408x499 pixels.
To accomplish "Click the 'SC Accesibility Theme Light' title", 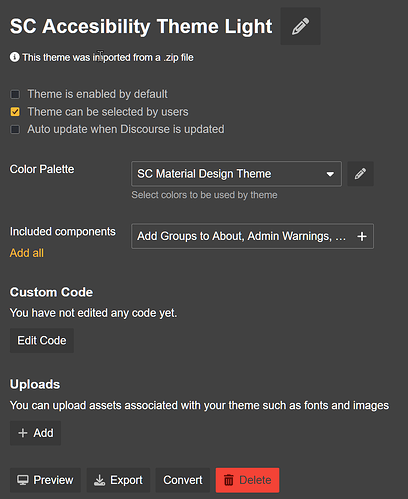I will pyautogui.click(x=141, y=26).
